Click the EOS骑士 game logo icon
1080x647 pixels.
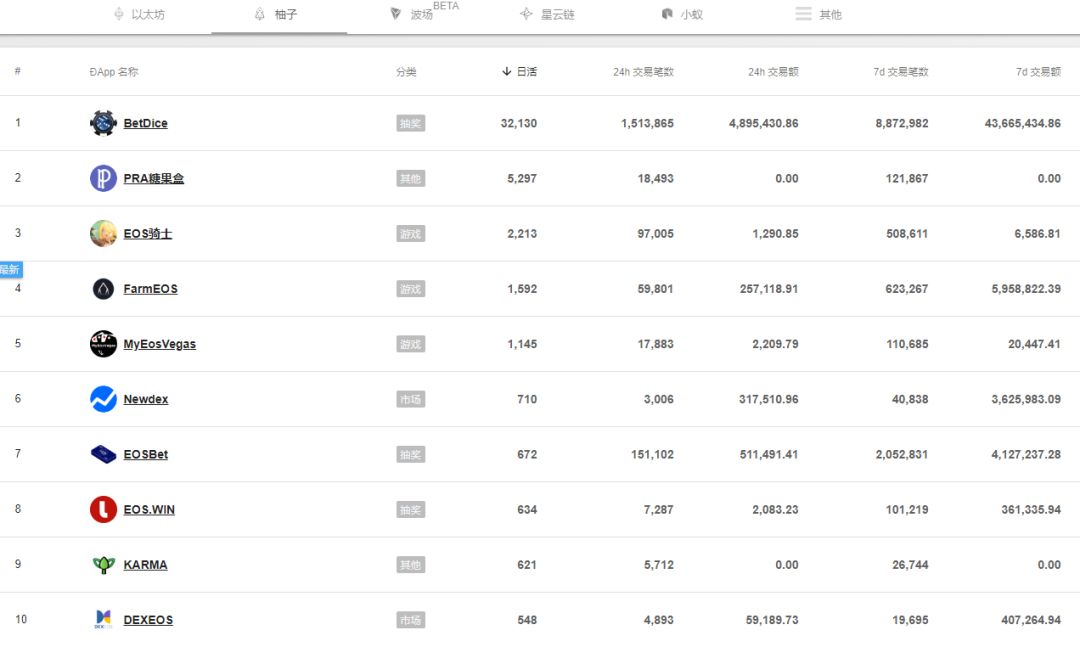(103, 234)
